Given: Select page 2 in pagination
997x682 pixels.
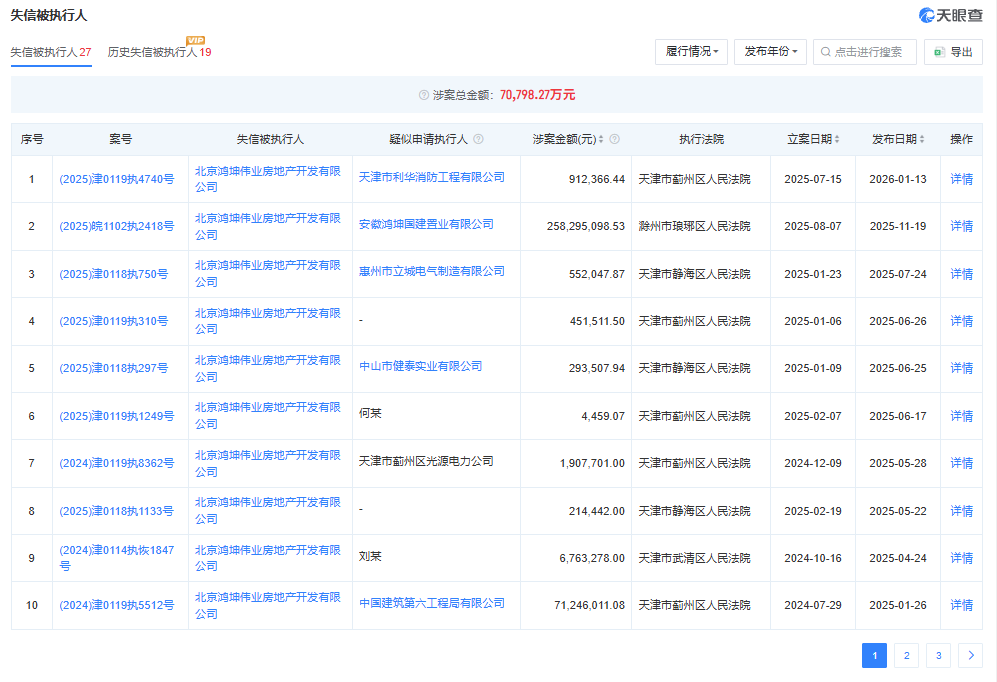Looking at the screenshot, I should click(906, 655).
